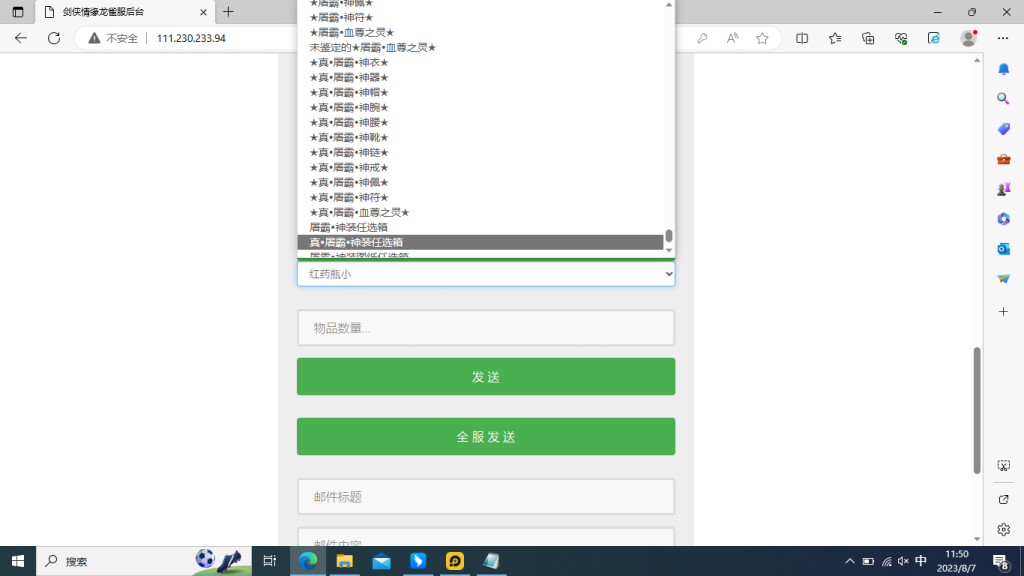Star this page as a favorite

pyautogui.click(x=762, y=38)
